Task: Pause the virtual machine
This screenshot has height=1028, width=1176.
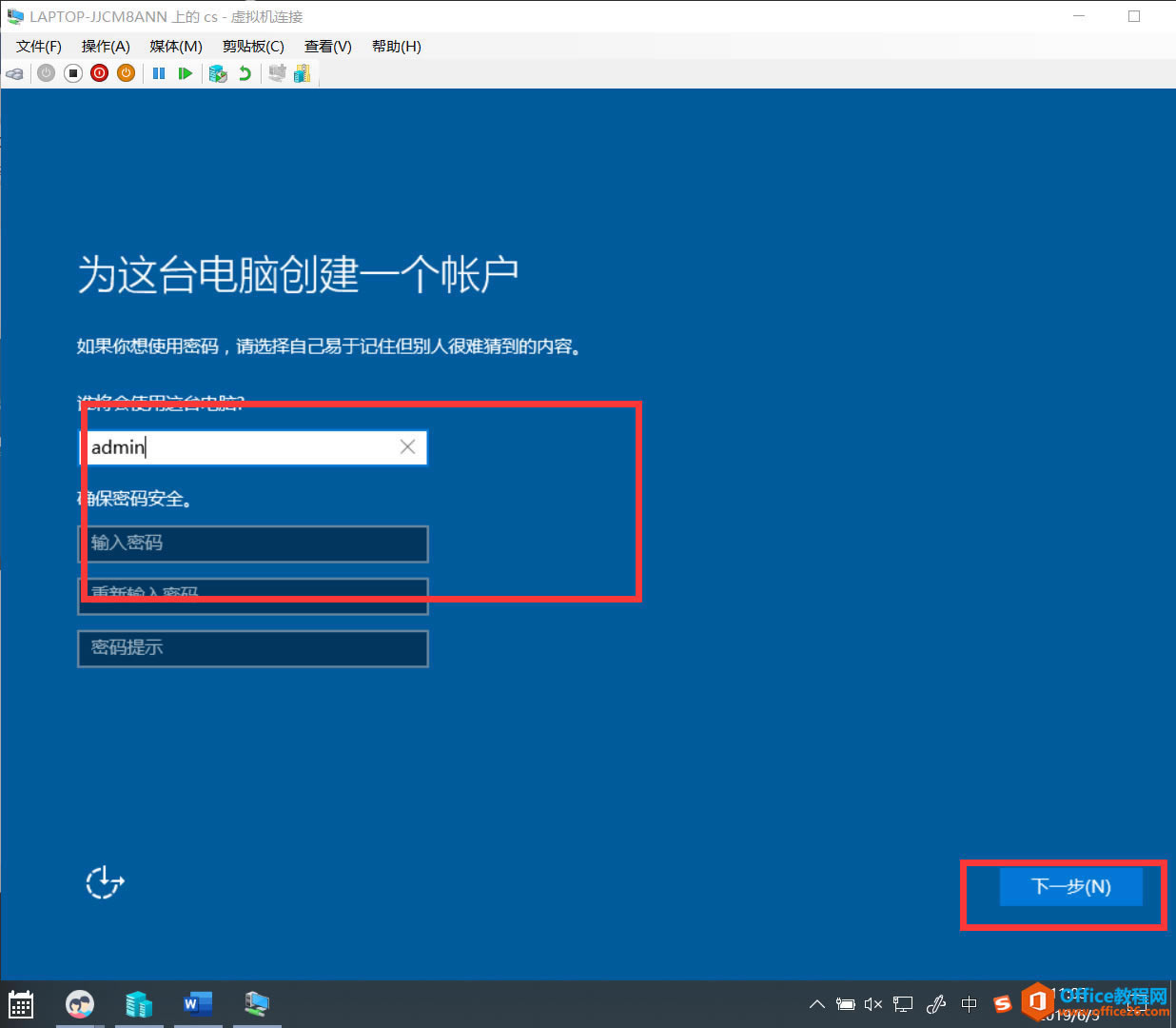Action: [159, 73]
